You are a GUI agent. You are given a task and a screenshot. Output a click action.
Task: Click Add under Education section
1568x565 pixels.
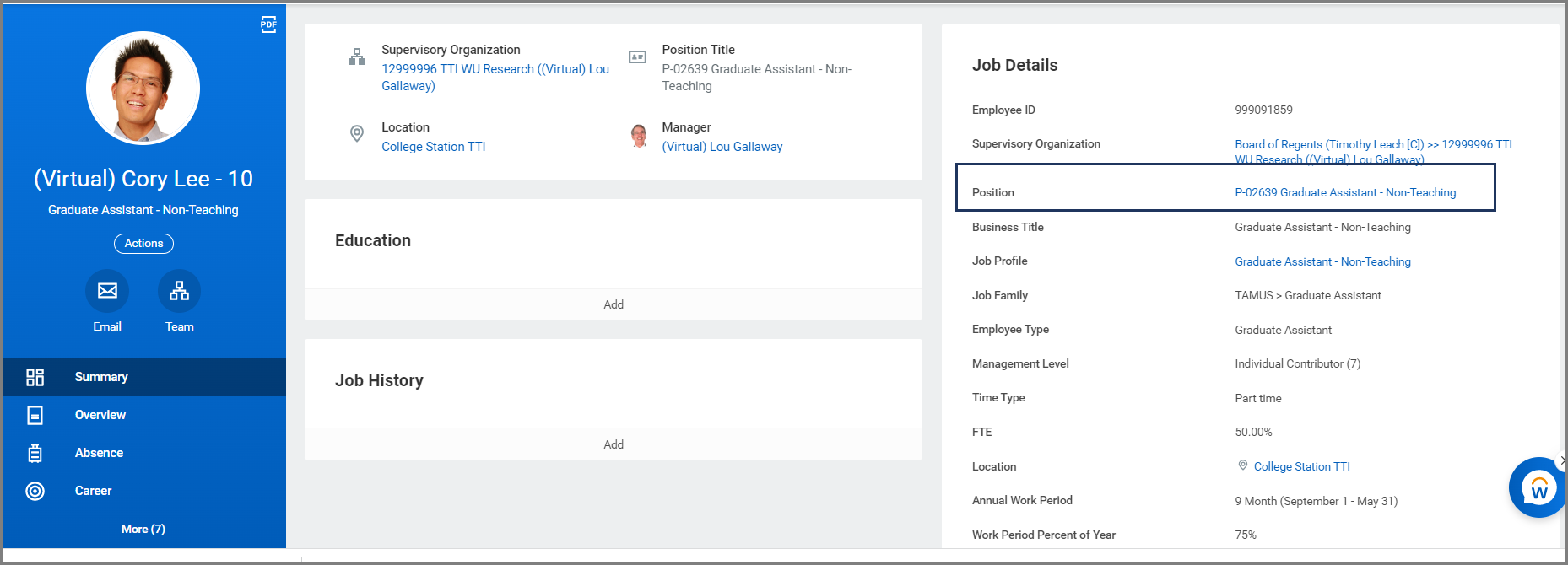click(614, 304)
